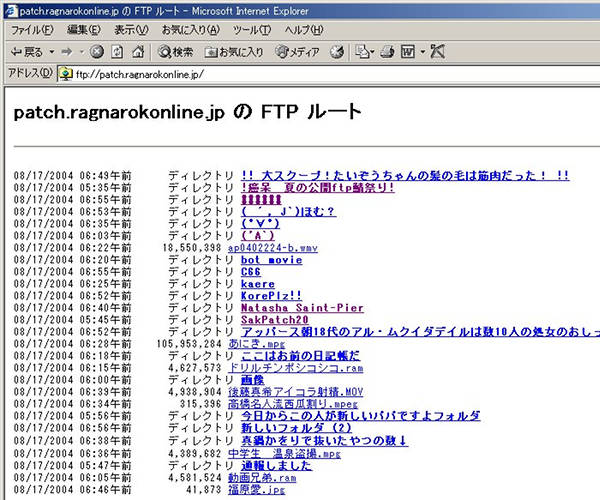Click the ap0402224-b.wmv file link

[x=272, y=247]
